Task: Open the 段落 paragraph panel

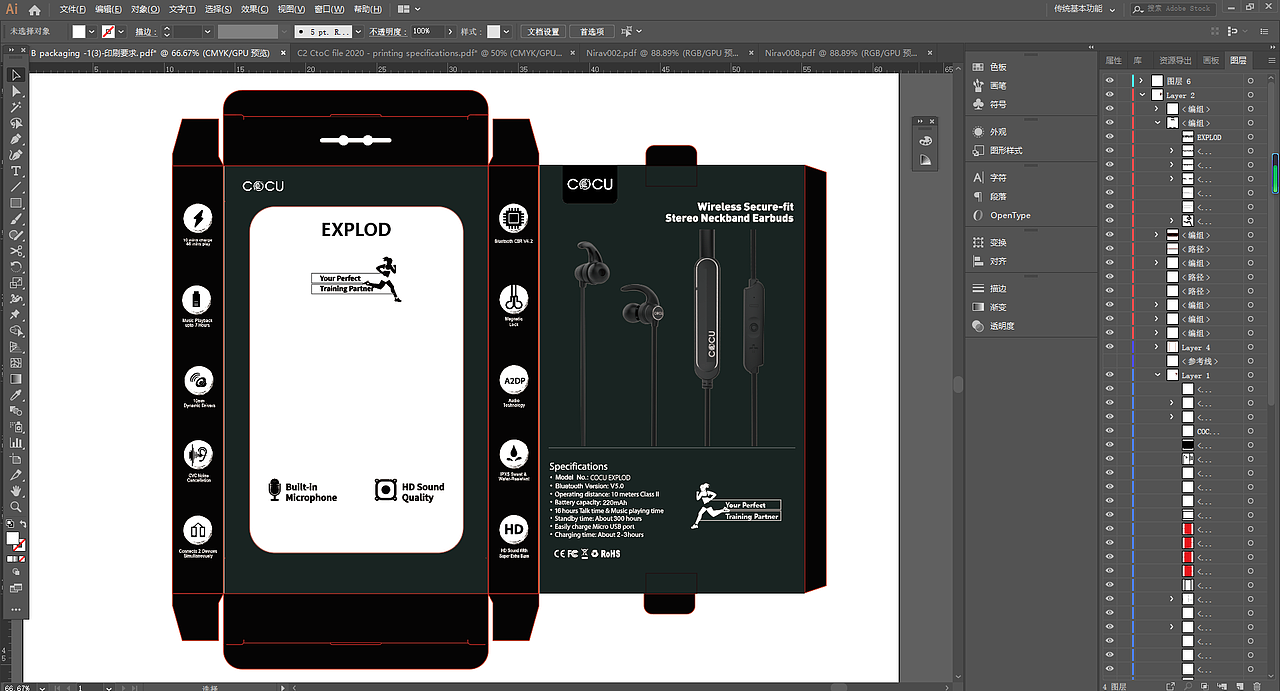Action: click(x=992, y=197)
